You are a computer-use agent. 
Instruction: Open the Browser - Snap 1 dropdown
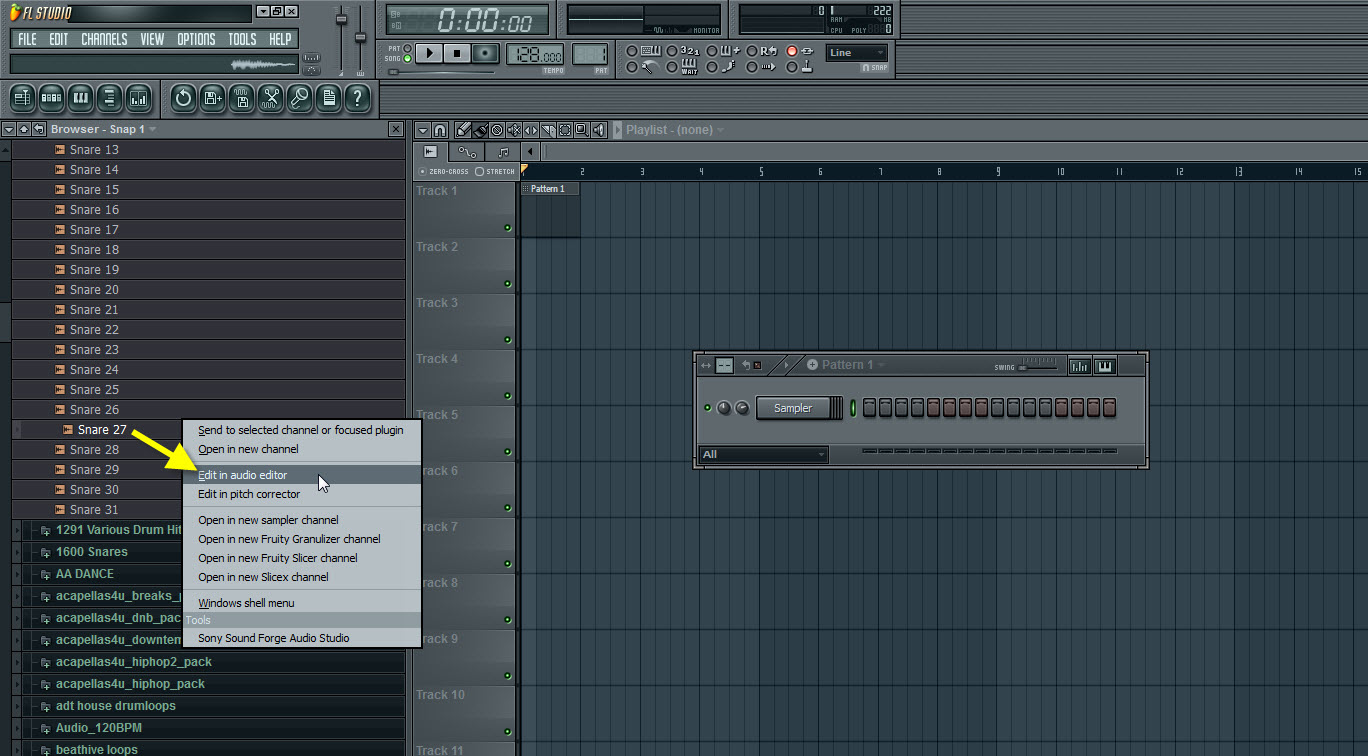[x=152, y=129]
